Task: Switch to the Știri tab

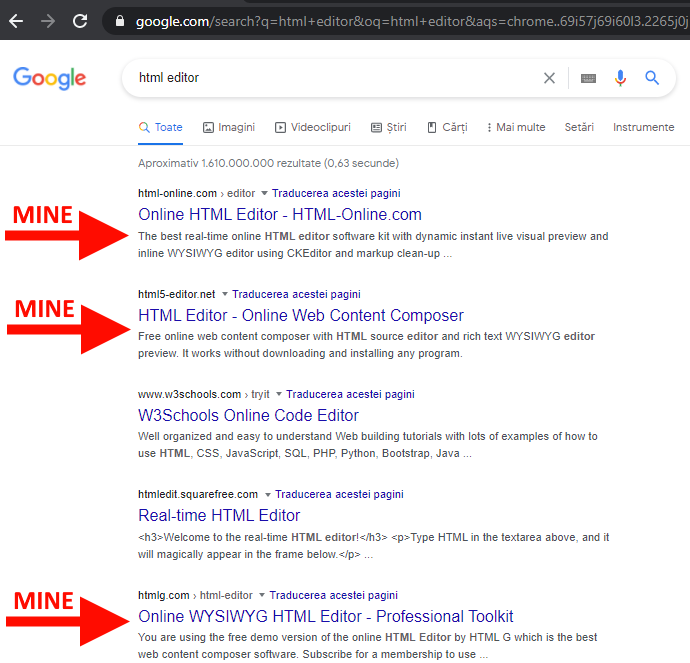Action: pyautogui.click(x=389, y=127)
